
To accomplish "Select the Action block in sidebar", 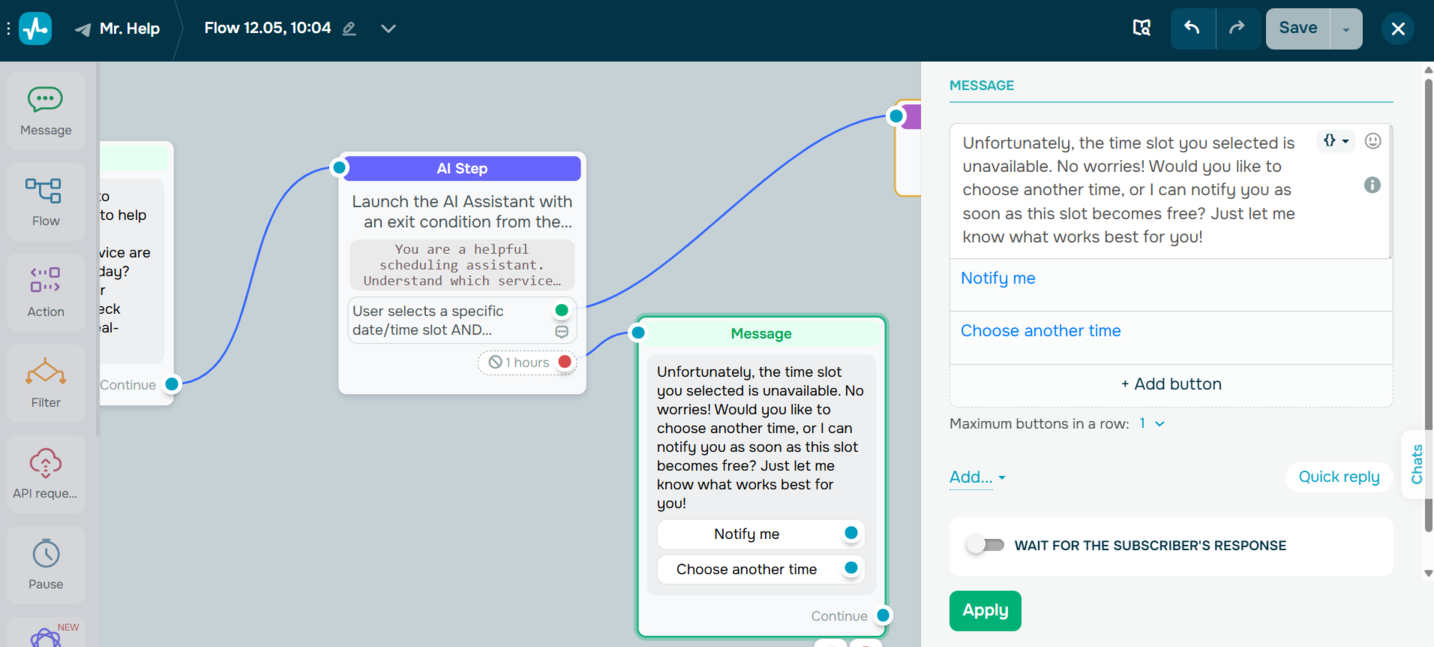I will click(x=46, y=292).
